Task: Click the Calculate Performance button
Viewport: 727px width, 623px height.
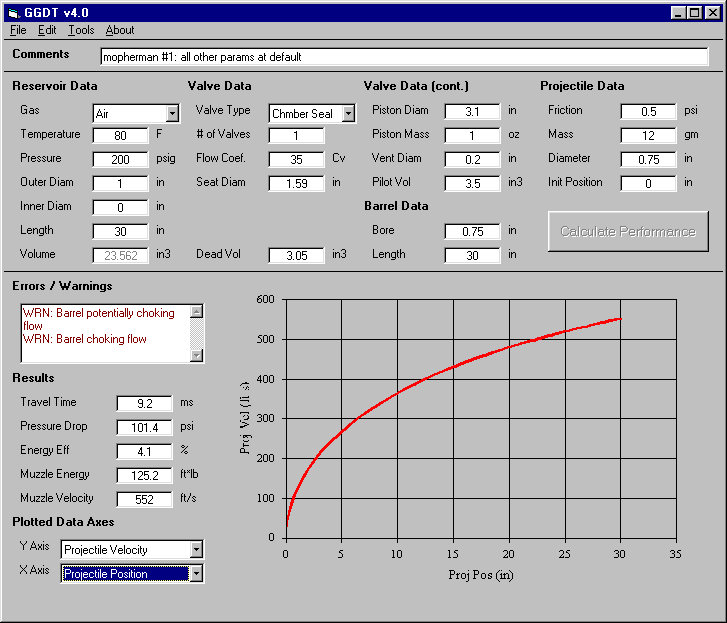Action: 627,231
